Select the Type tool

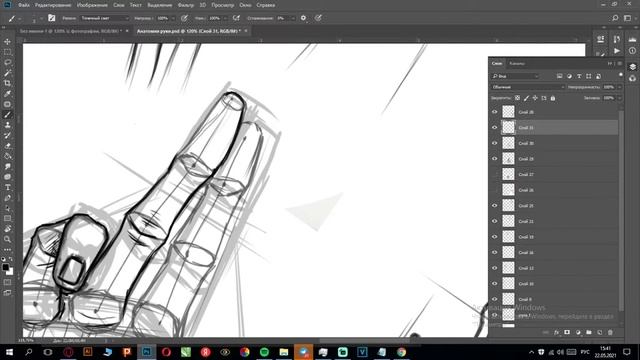7,187
